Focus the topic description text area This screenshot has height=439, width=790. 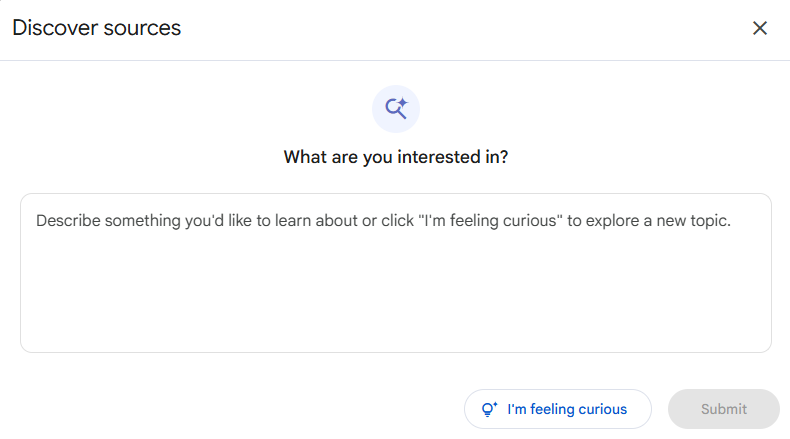point(396,273)
